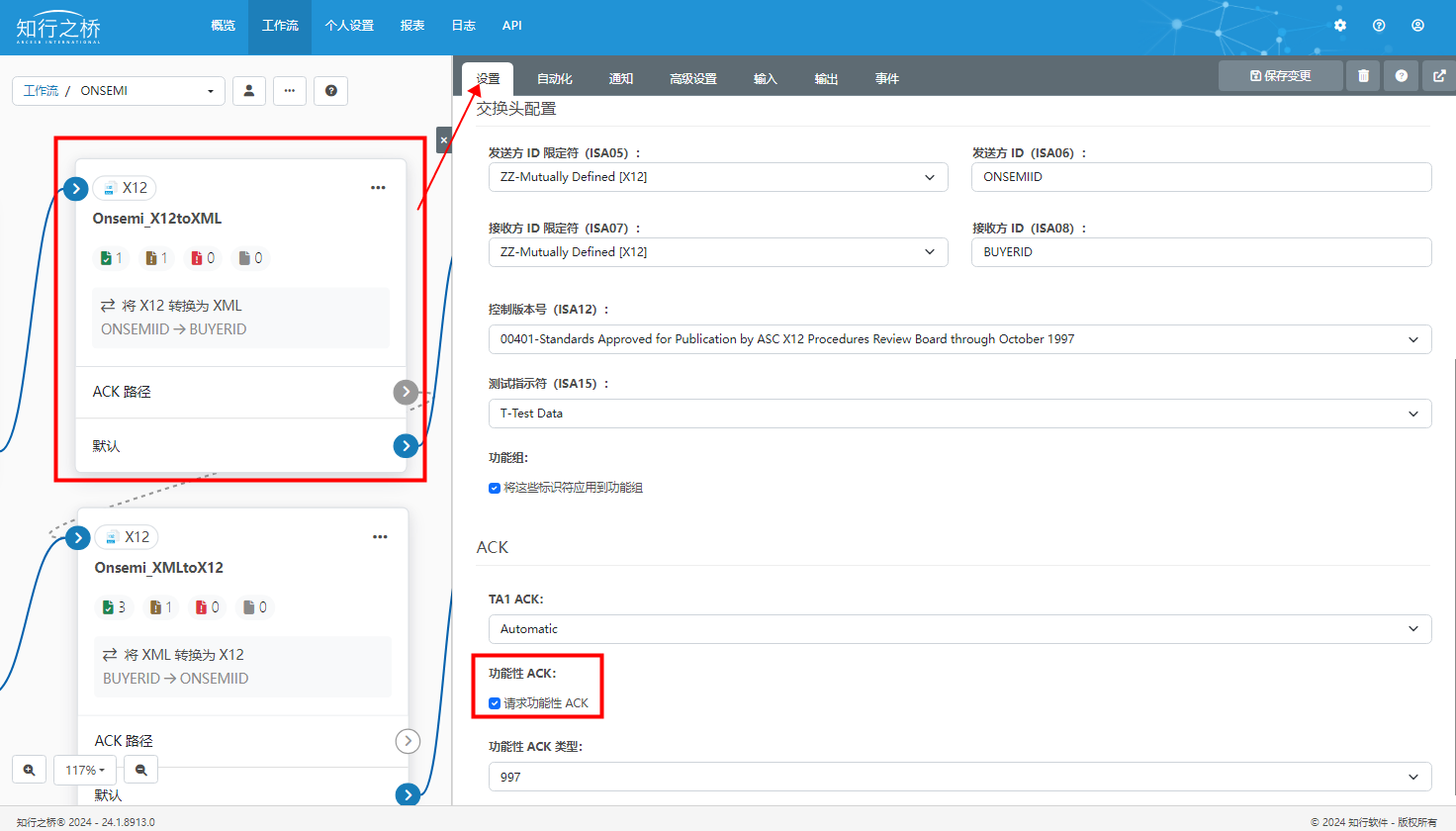Viewport: 1456px width, 831px height.
Task: Click the zoom out magnifier icon
Action: [x=141, y=770]
